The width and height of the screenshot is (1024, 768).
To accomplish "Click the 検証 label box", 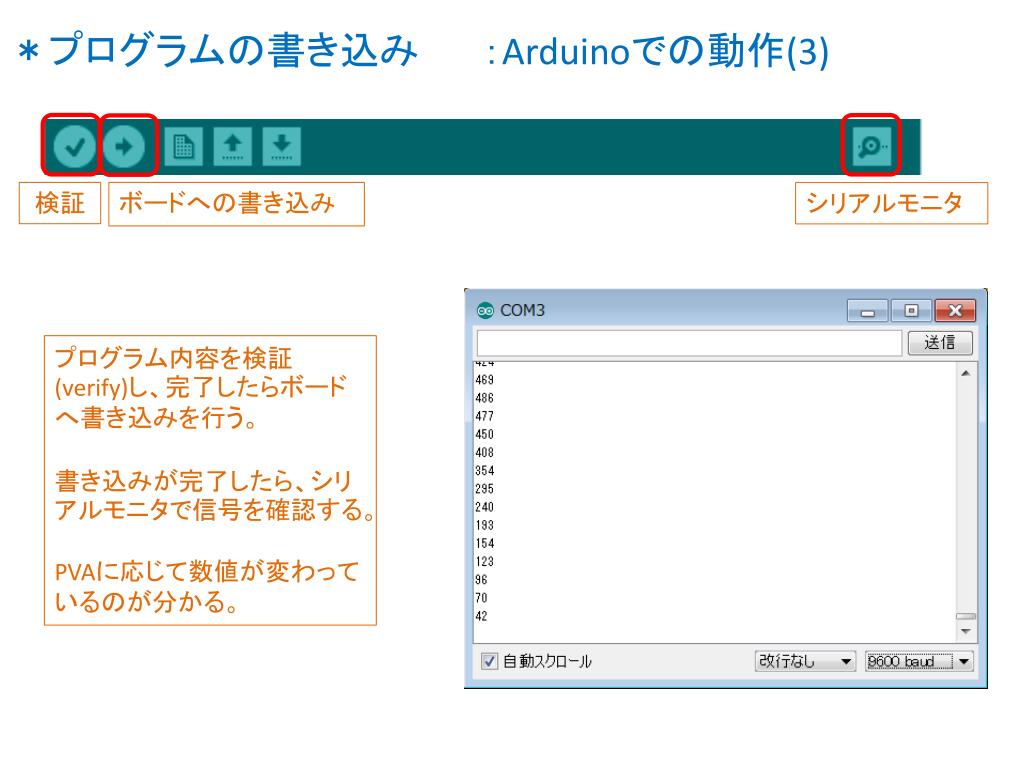I will tap(60, 203).
